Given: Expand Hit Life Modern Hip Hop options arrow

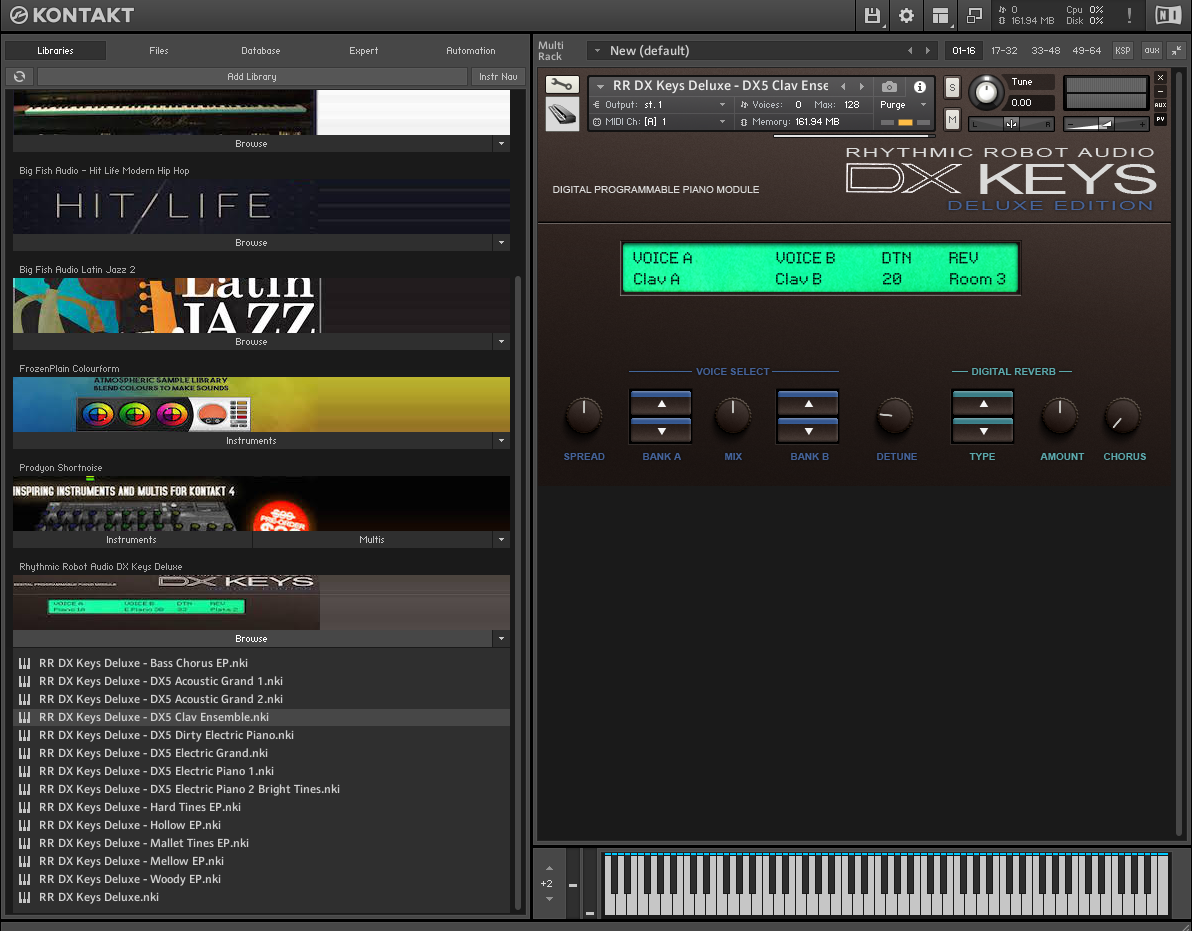Looking at the screenshot, I should 501,242.
